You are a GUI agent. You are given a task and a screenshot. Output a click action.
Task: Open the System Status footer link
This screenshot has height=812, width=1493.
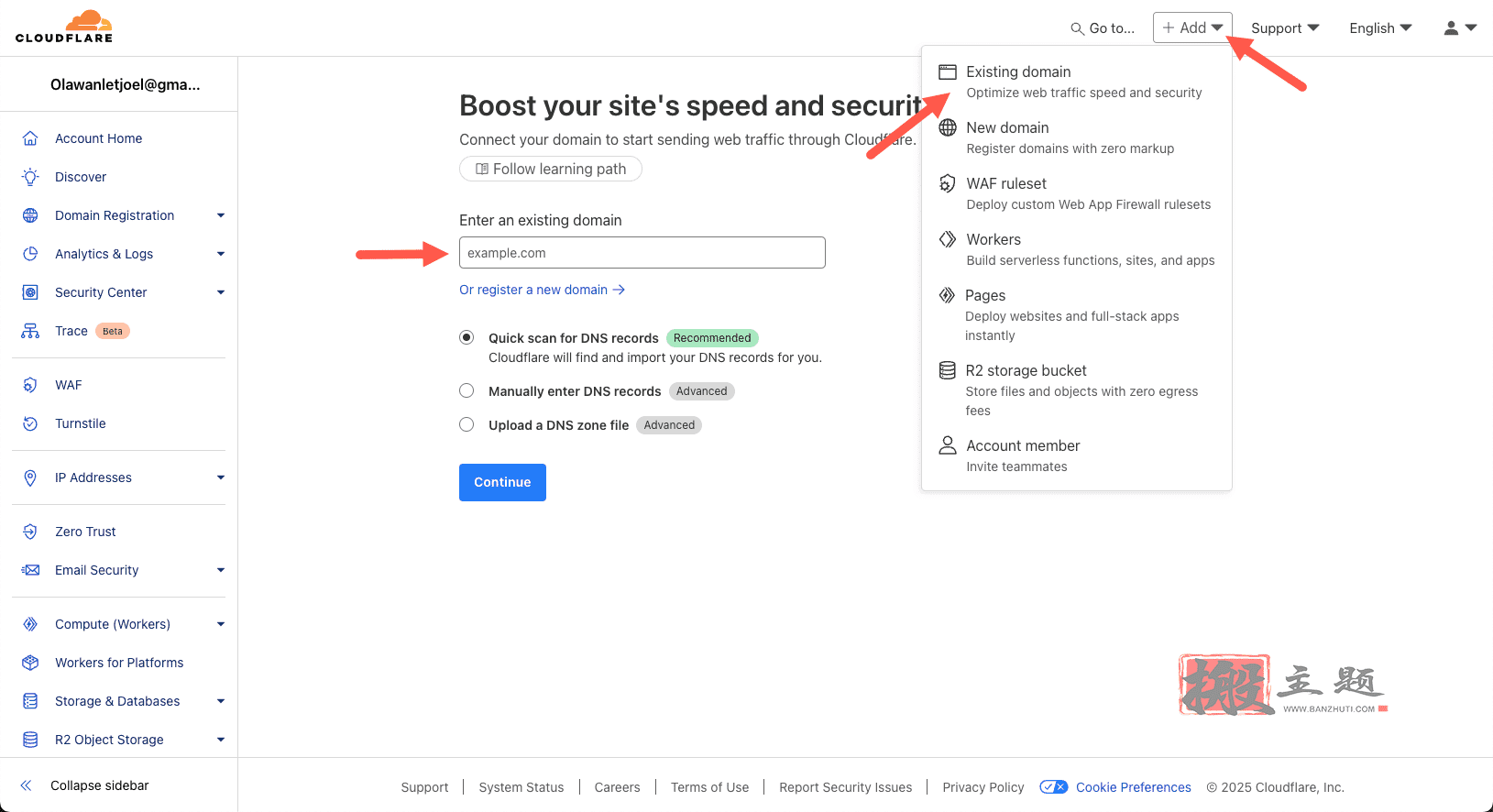[521, 787]
